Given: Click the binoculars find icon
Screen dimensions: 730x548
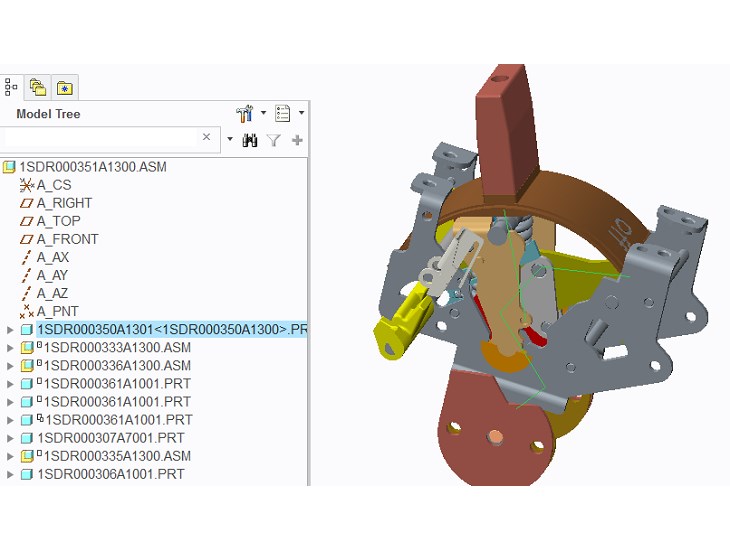Looking at the screenshot, I should coord(250,140).
